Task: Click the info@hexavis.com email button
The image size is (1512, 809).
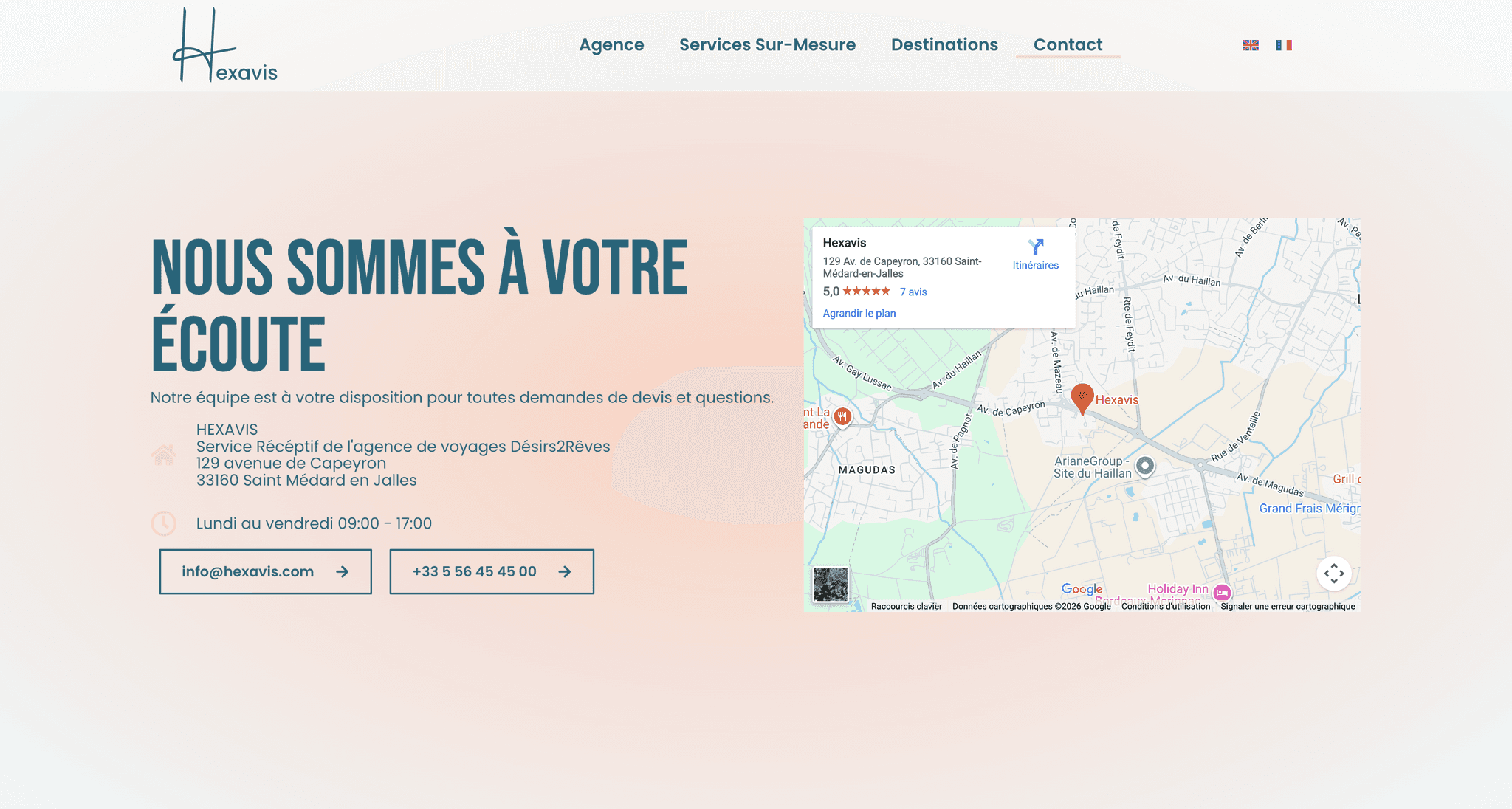Action: click(x=265, y=571)
